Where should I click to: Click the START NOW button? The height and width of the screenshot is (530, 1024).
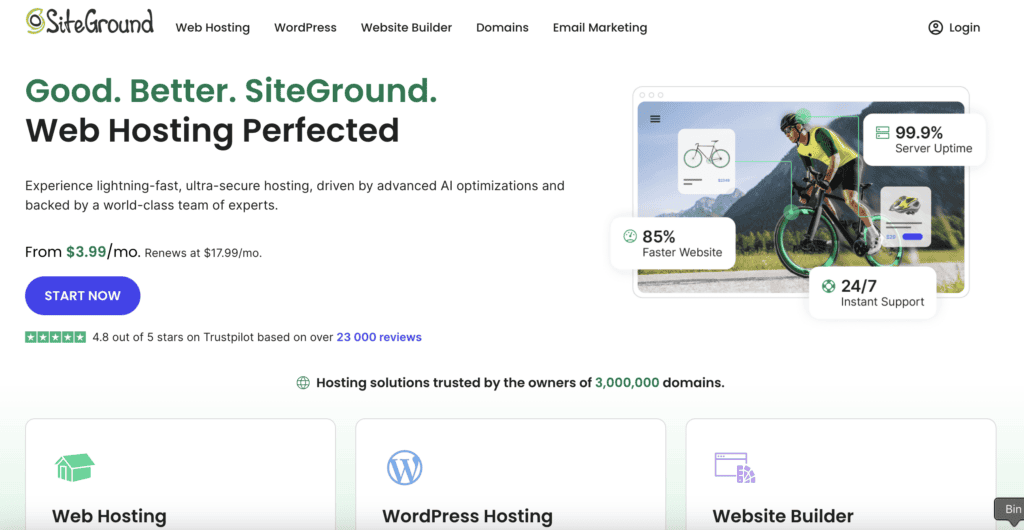click(83, 296)
